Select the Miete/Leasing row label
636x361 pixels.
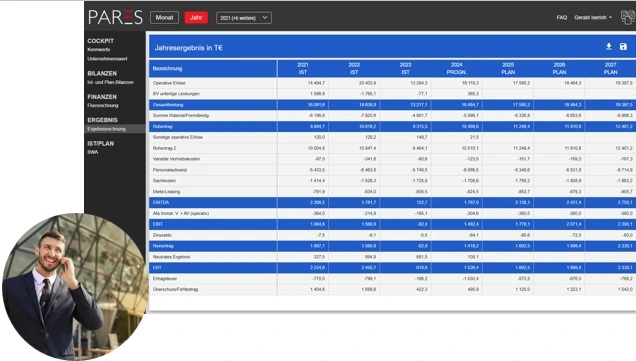tap(166, 191)
